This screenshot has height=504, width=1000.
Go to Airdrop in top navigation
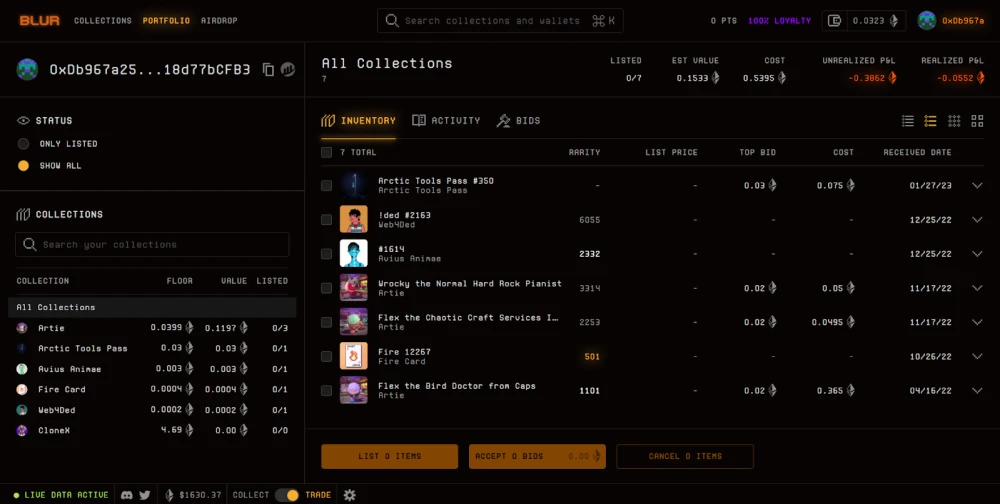coord(219,20)
